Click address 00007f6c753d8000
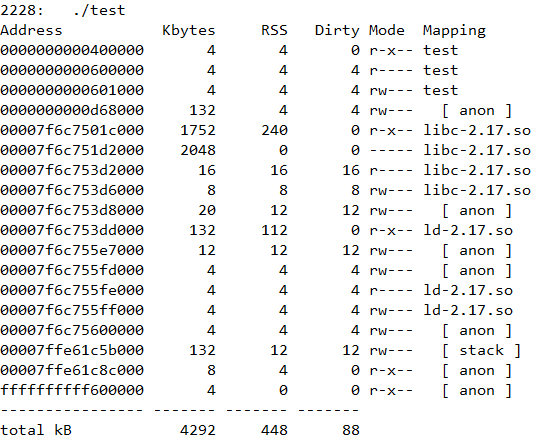The image size is (538, 440). coord(72,210)
